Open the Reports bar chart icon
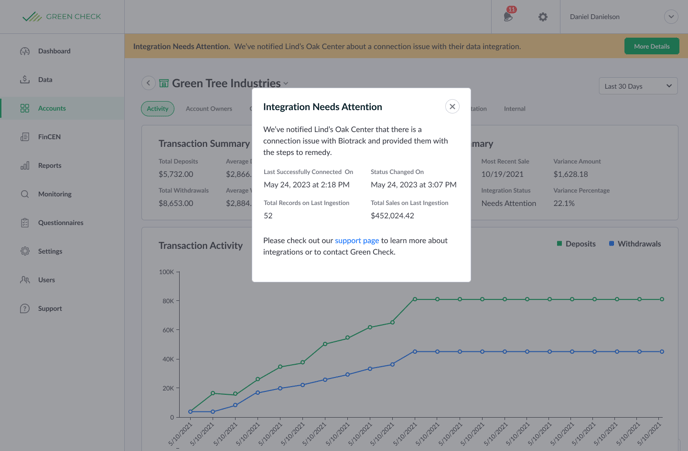The height and width of the screenshot is (451, 688). (x=25, y=165)
